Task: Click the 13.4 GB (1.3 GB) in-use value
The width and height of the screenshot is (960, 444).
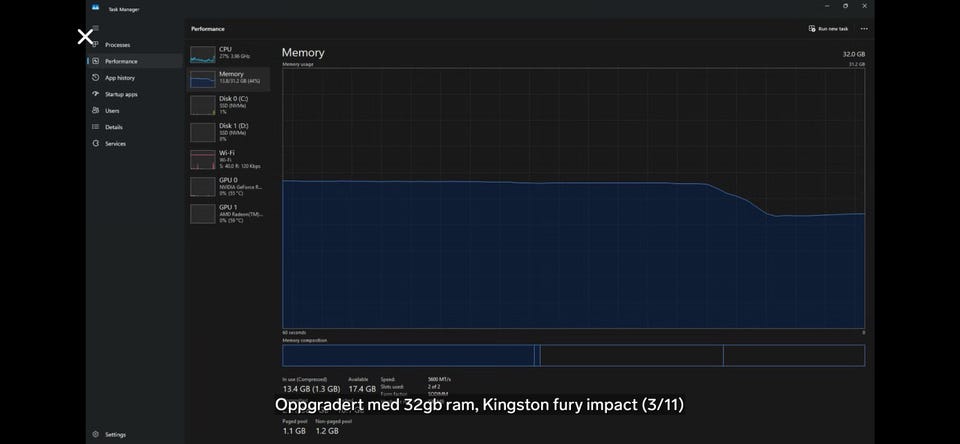Action: (x=311, y=389)
